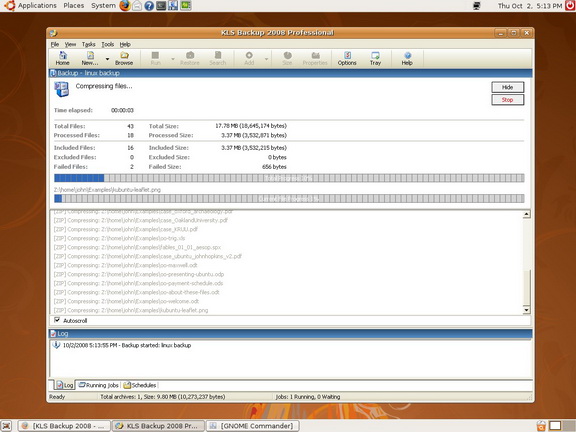Click the total progress bar
576x432 pixels.
coord(289,178)
